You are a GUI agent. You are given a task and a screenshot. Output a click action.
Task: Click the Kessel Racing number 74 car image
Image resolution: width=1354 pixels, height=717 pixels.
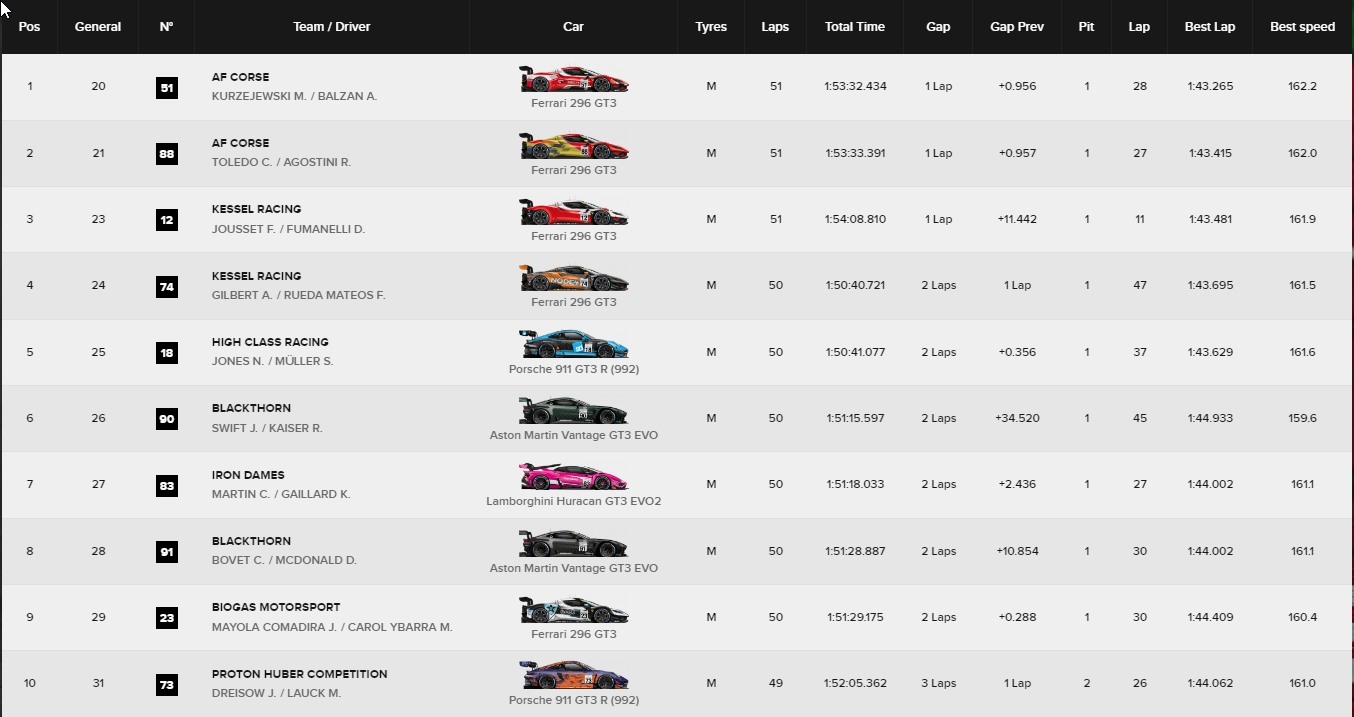point(574,278)
